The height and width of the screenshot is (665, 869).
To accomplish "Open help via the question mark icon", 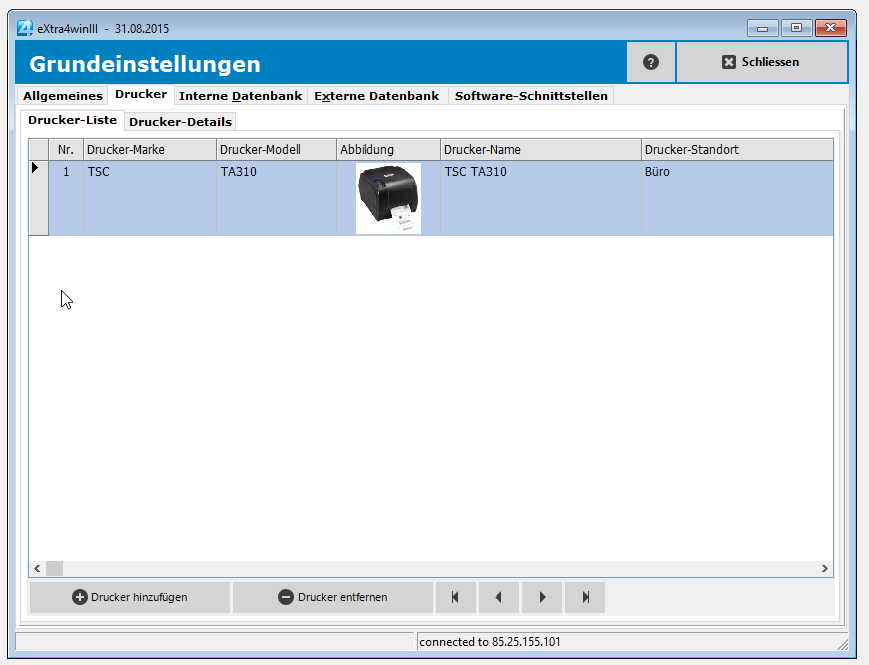I will click(x=650, y=62).
